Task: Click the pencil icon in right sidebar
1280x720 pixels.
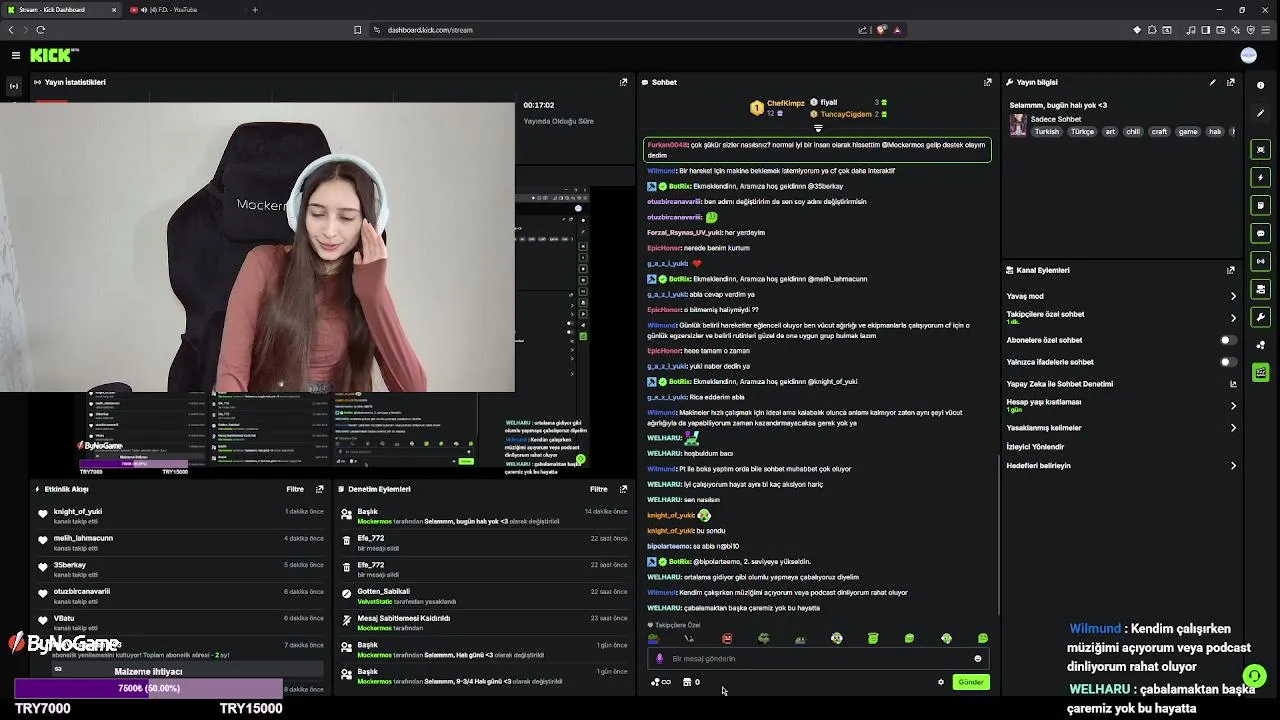Action: point(1260,113)
